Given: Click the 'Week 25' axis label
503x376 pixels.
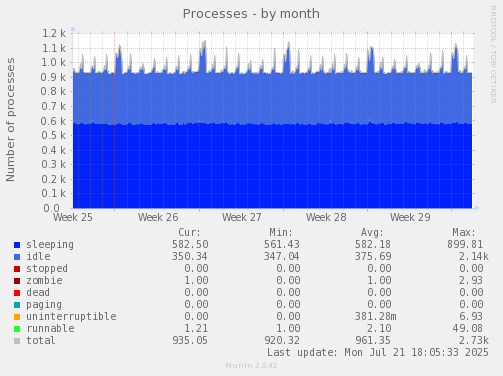Looking at the screenshot, I should coord(73,217).
